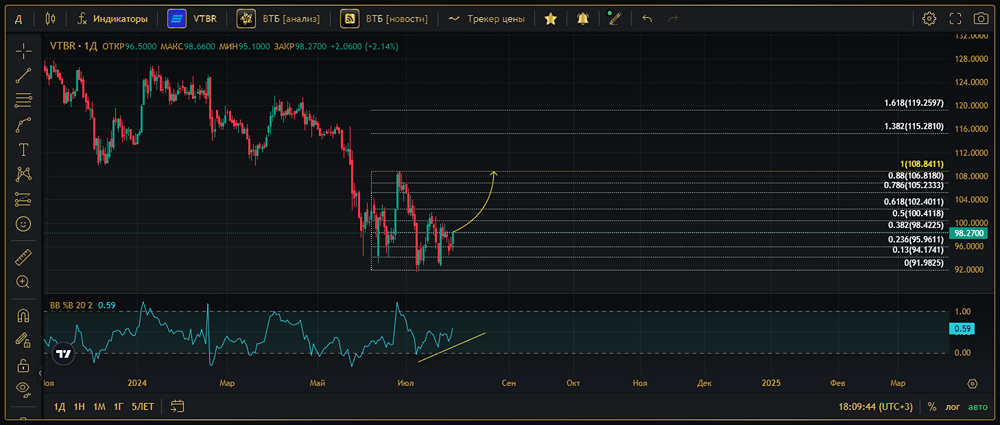
Task: Click the time 18:09:44 (UTC+3)
Action: tap(876, 406)
